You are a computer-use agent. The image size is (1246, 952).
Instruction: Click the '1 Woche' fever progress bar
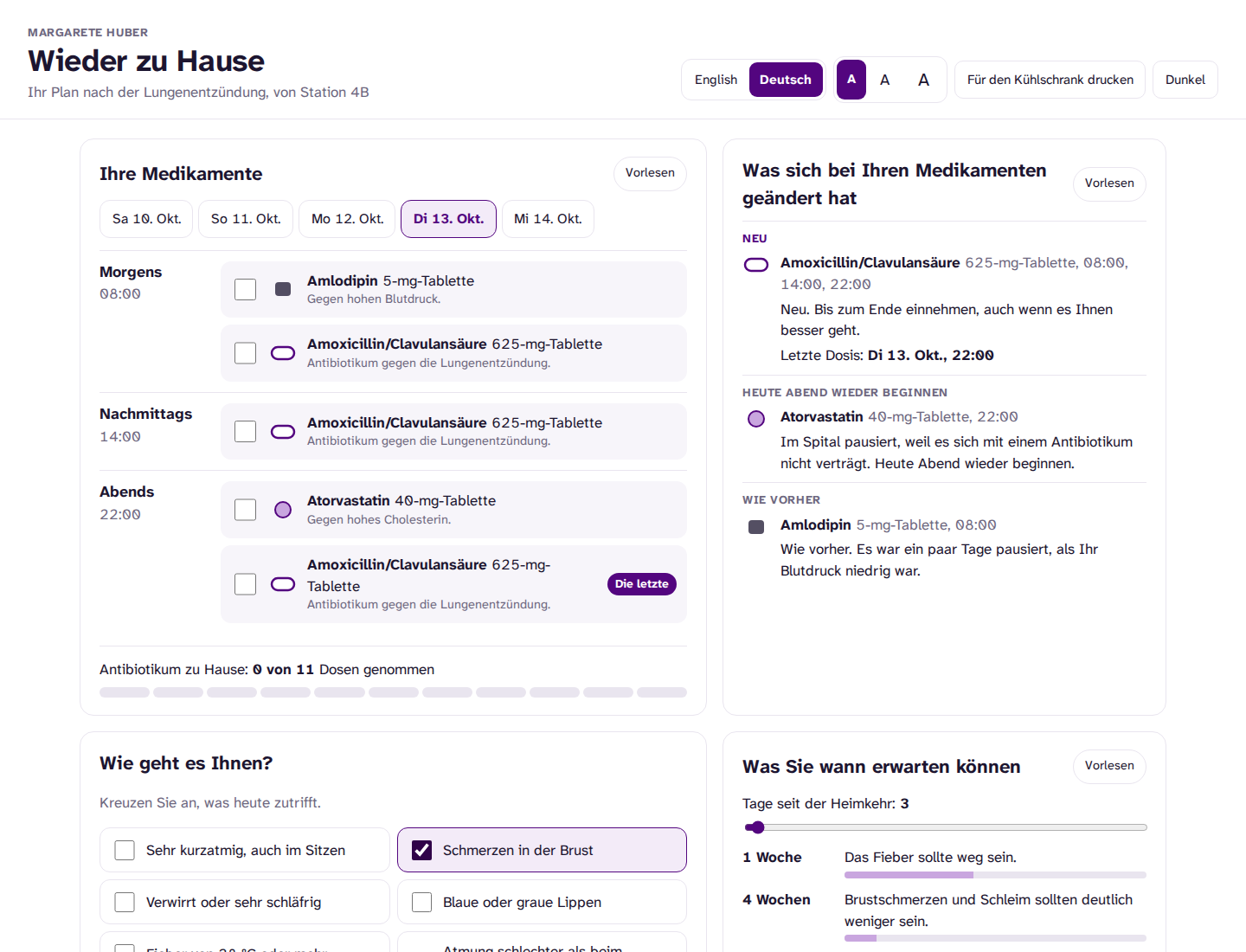[995, 875]
